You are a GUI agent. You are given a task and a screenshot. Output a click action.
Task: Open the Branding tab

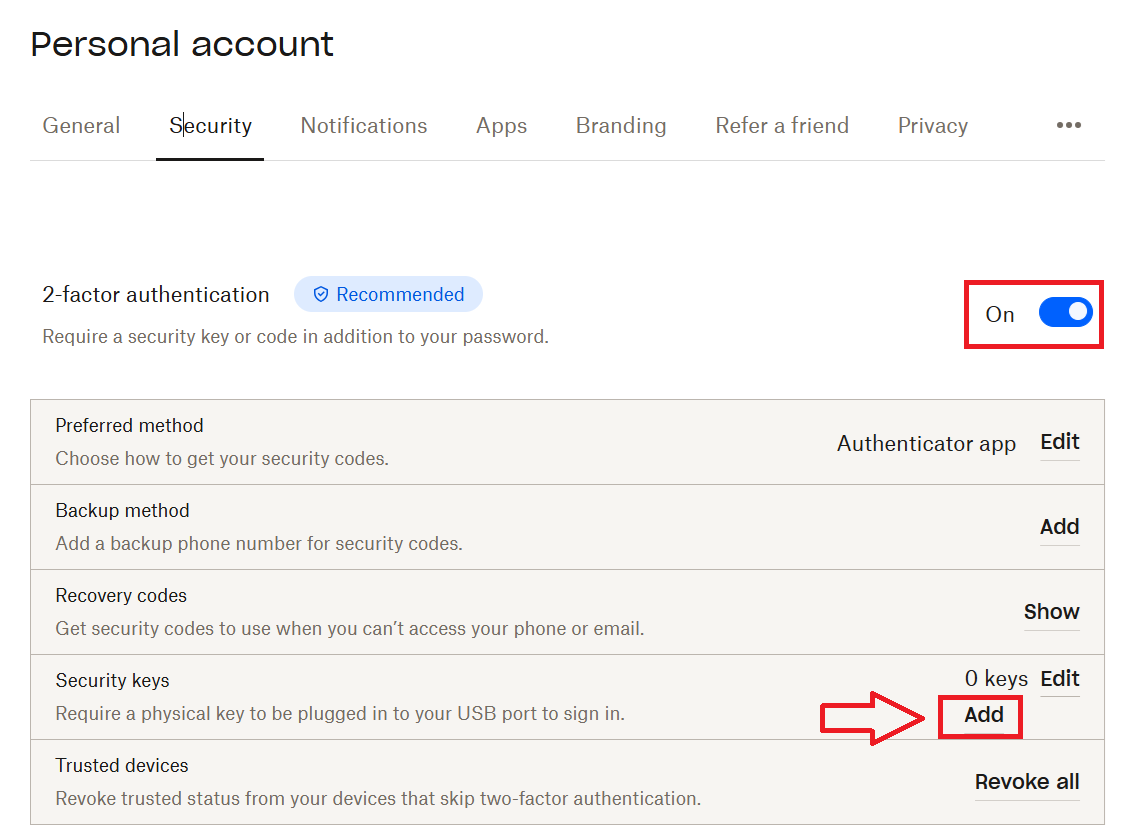(x=621, y=126)
